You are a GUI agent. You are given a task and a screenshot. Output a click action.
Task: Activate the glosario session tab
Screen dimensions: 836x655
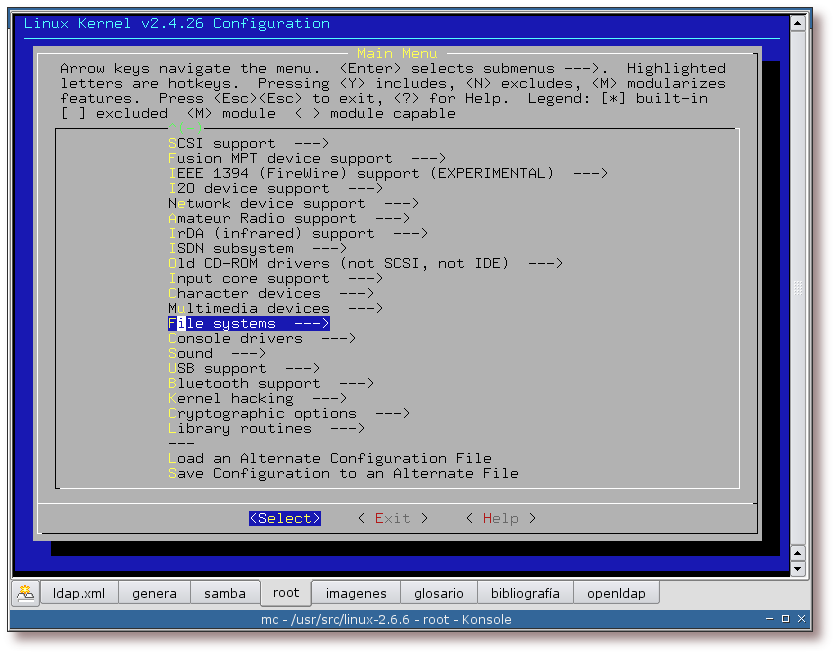coord(440,593)
